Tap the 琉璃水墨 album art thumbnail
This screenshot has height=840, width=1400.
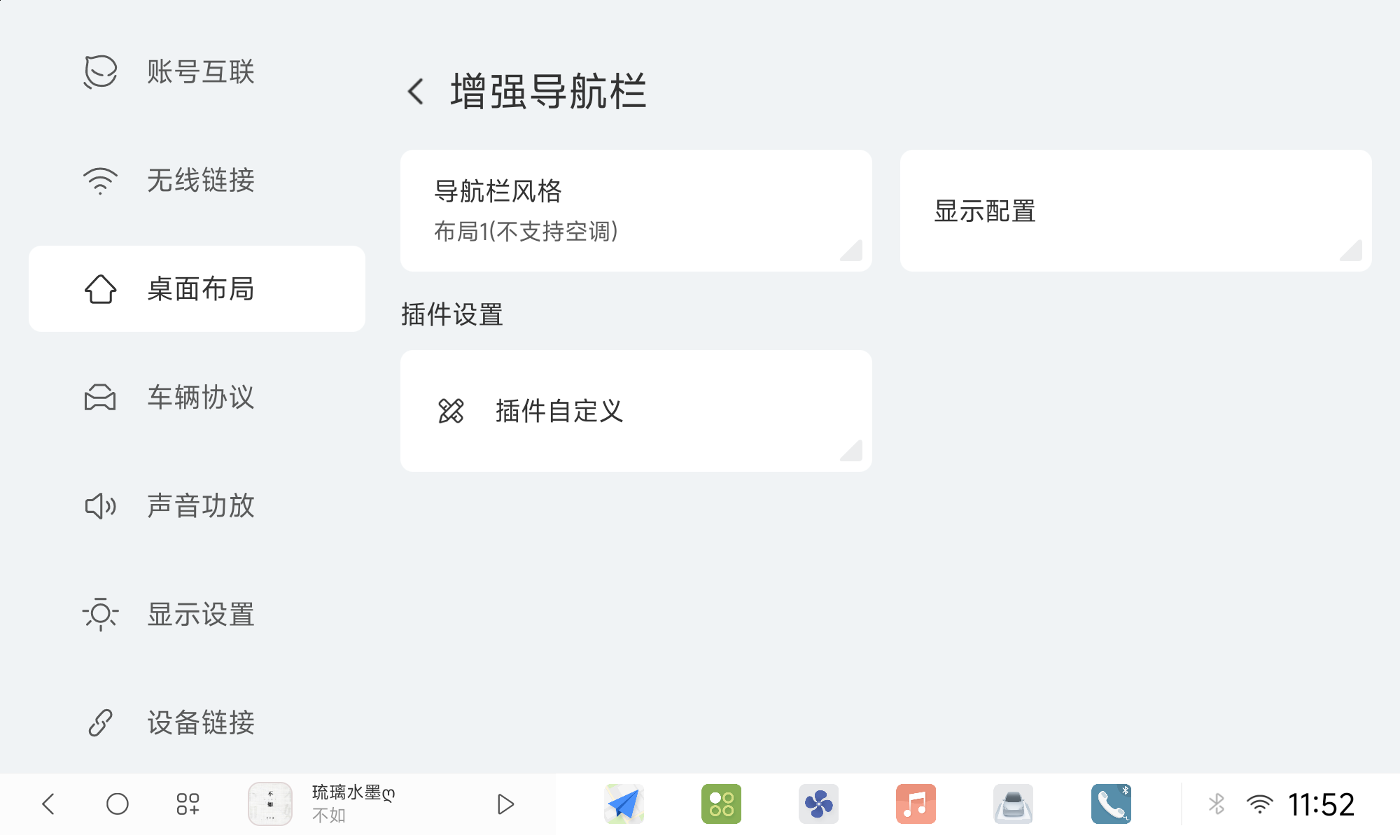coord(269,804)
